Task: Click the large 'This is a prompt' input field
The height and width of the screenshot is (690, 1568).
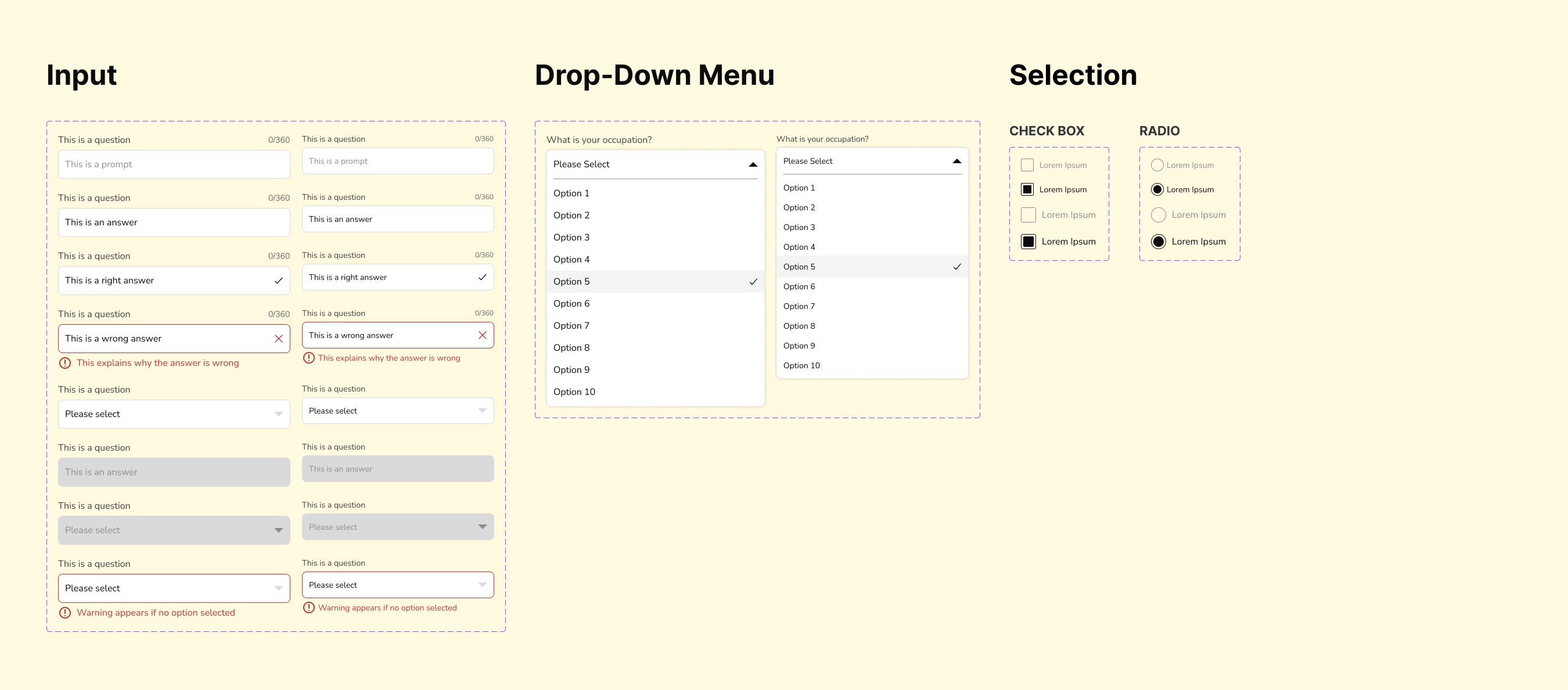Action: tap(174, 164)
